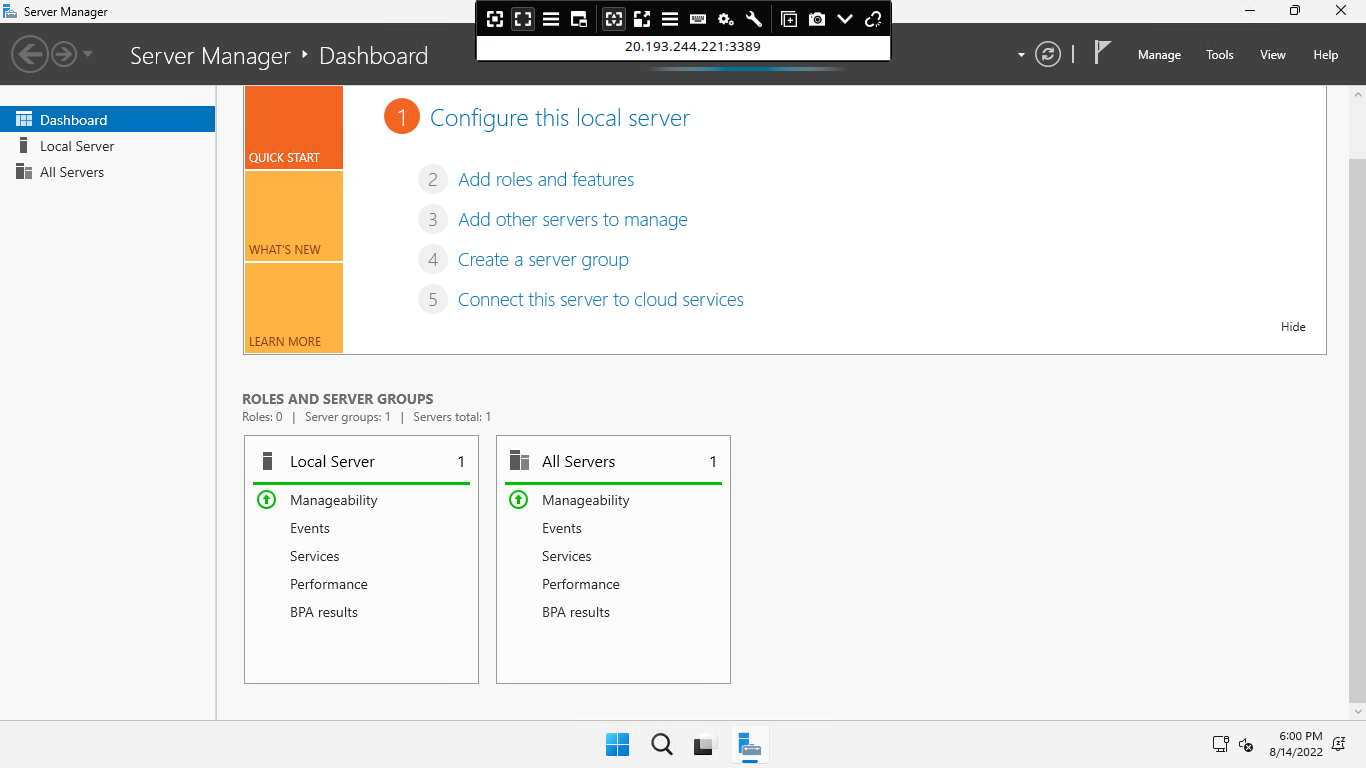
Task: Open Events in the Local Server tile
Action: [310, 528]
